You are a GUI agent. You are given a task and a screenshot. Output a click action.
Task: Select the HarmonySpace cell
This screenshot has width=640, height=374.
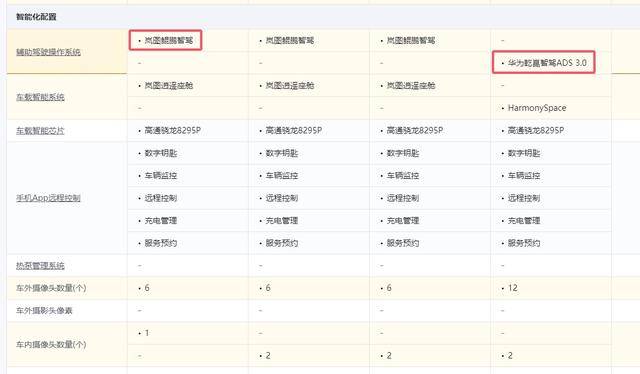537,108
